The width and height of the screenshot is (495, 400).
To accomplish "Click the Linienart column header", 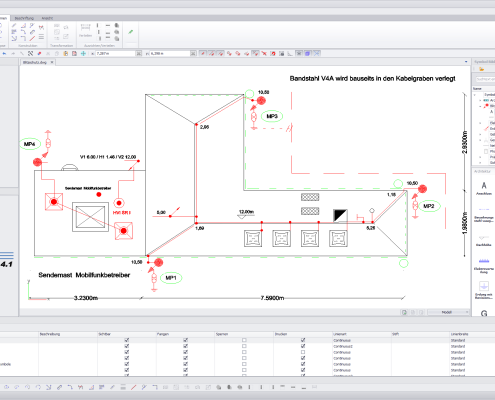I will [362, 334].
